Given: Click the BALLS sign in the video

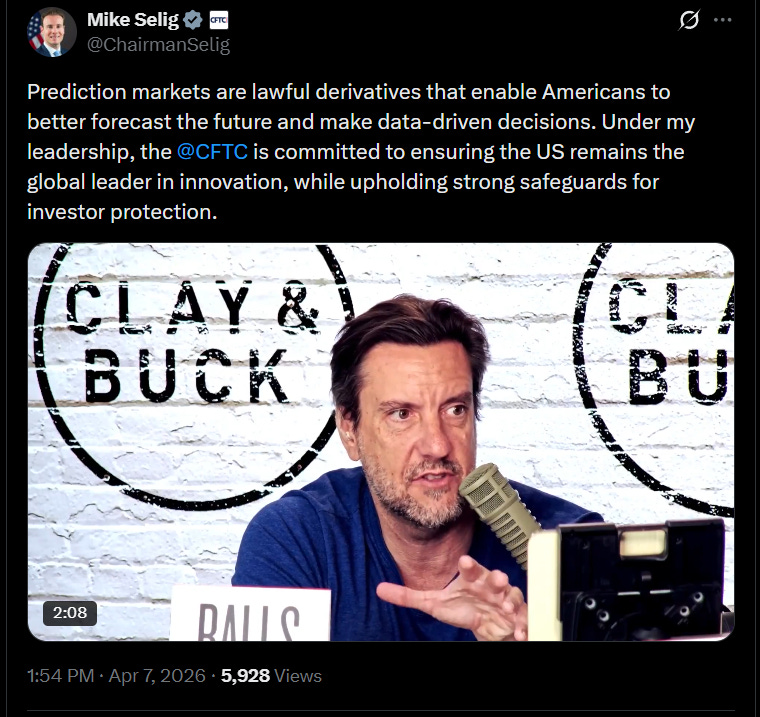Looking at the screenshot, I should [x=250, y=614].
